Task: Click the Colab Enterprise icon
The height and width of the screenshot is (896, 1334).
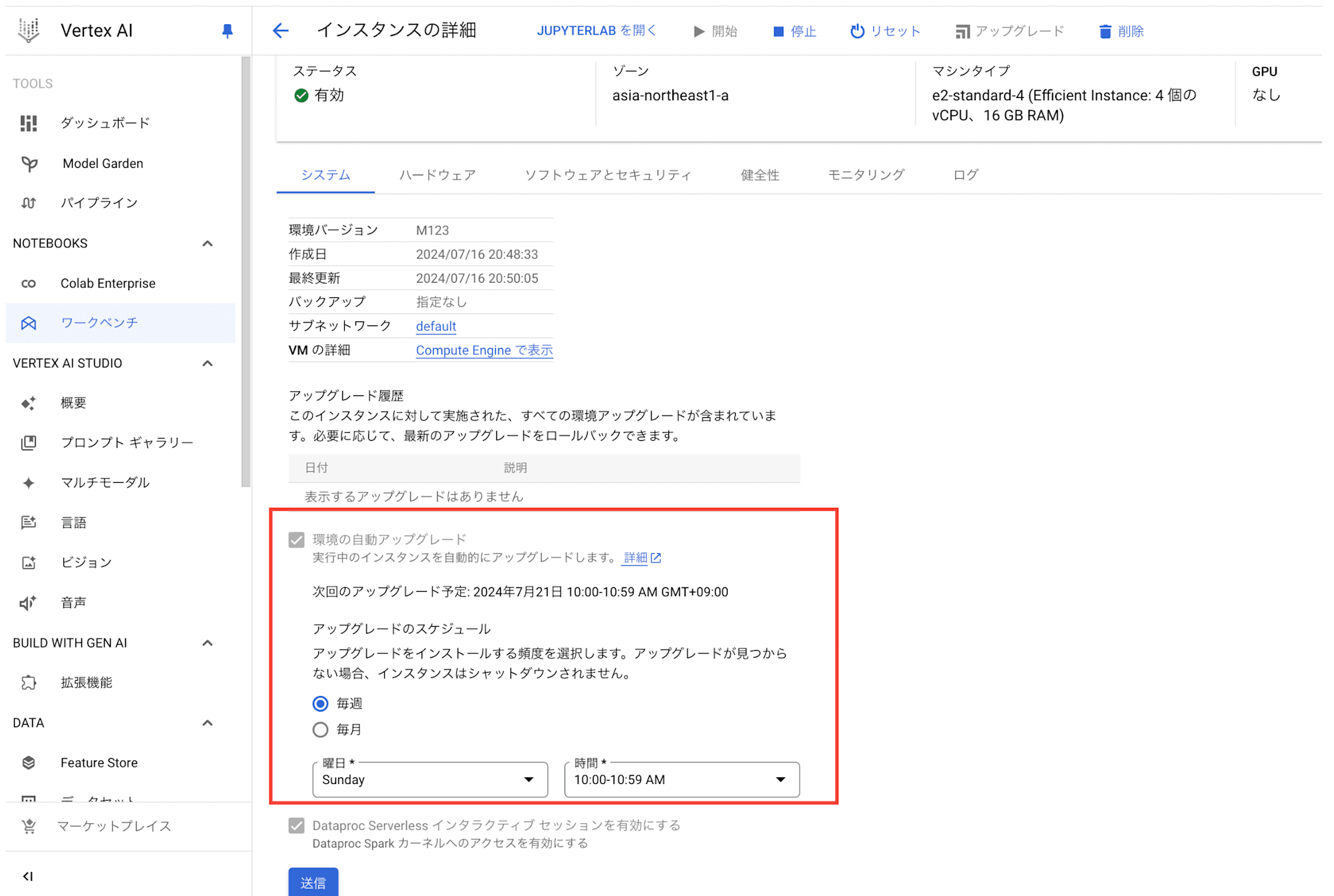Action: coord(29,283)
